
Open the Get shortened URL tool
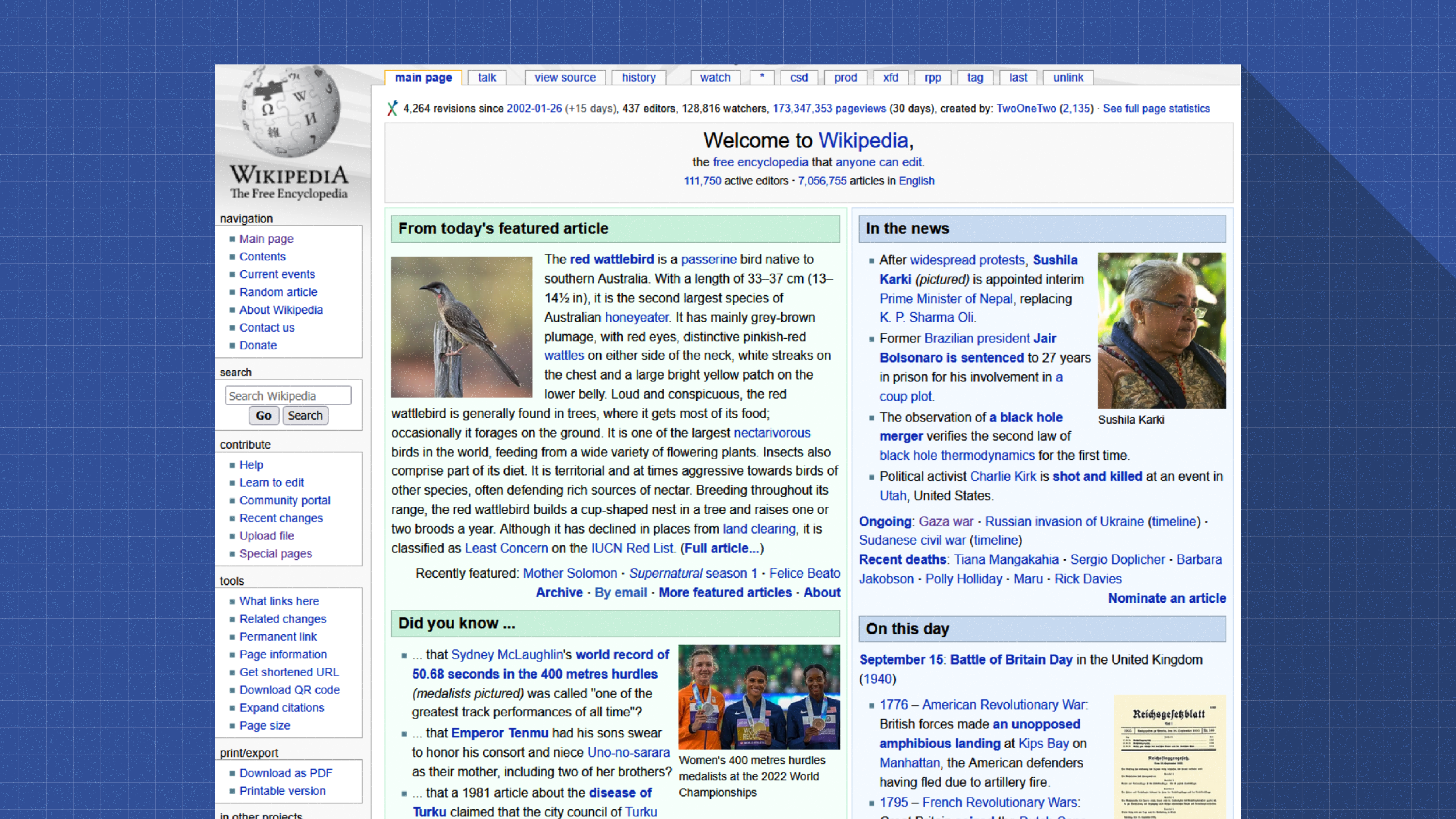pos(288,672)
